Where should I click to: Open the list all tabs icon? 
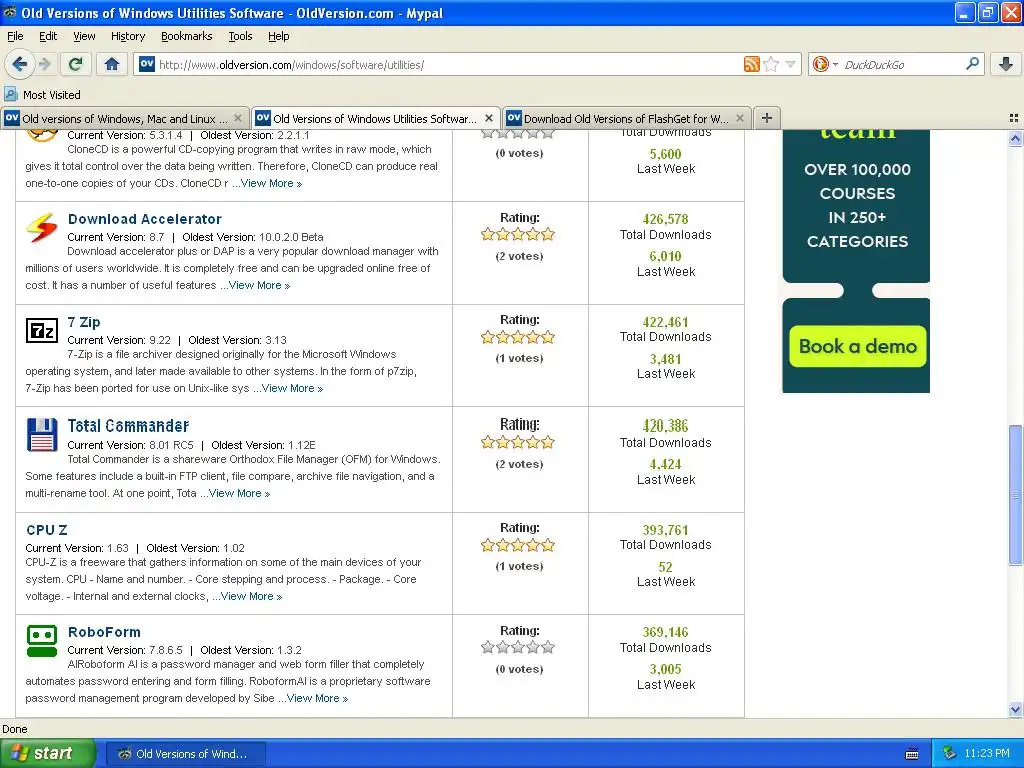point(1014,118)
